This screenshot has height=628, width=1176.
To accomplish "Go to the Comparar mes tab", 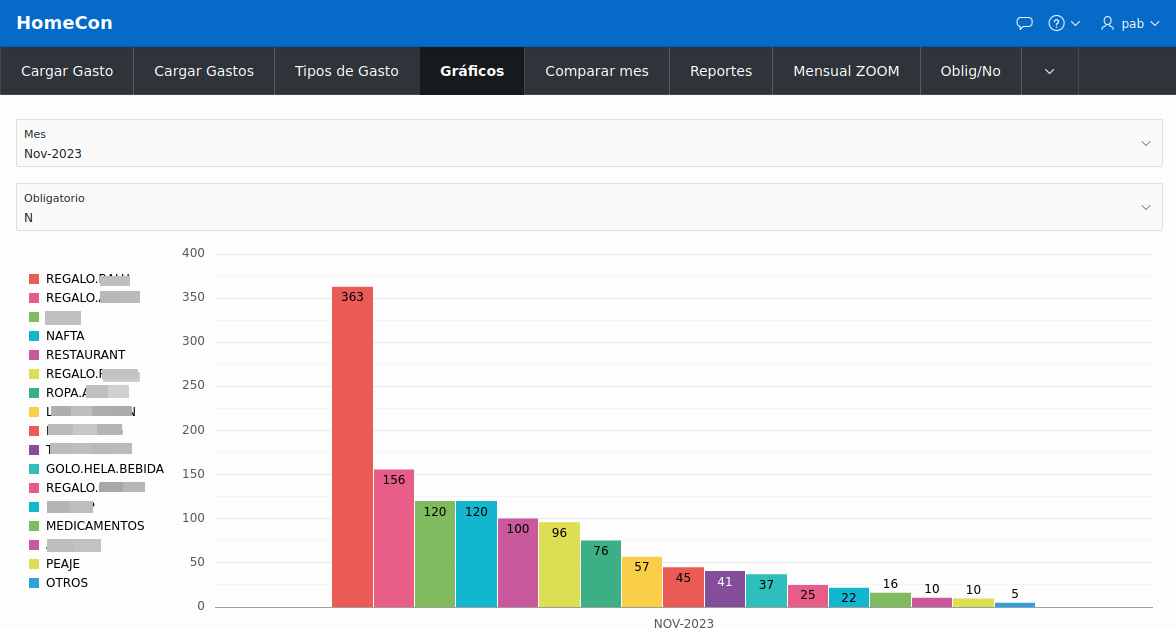I will click(596, 71).
